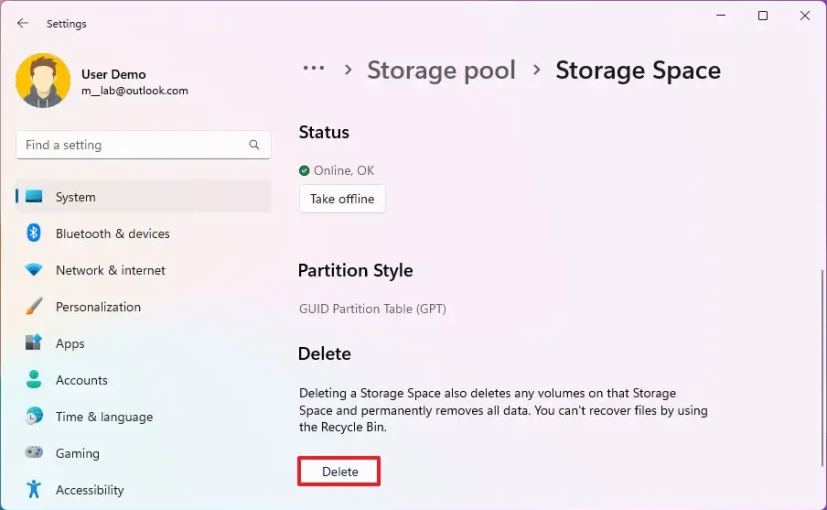Click the Network wifi icon
This screenshot has width=827, height=510.
coord(34,270)
